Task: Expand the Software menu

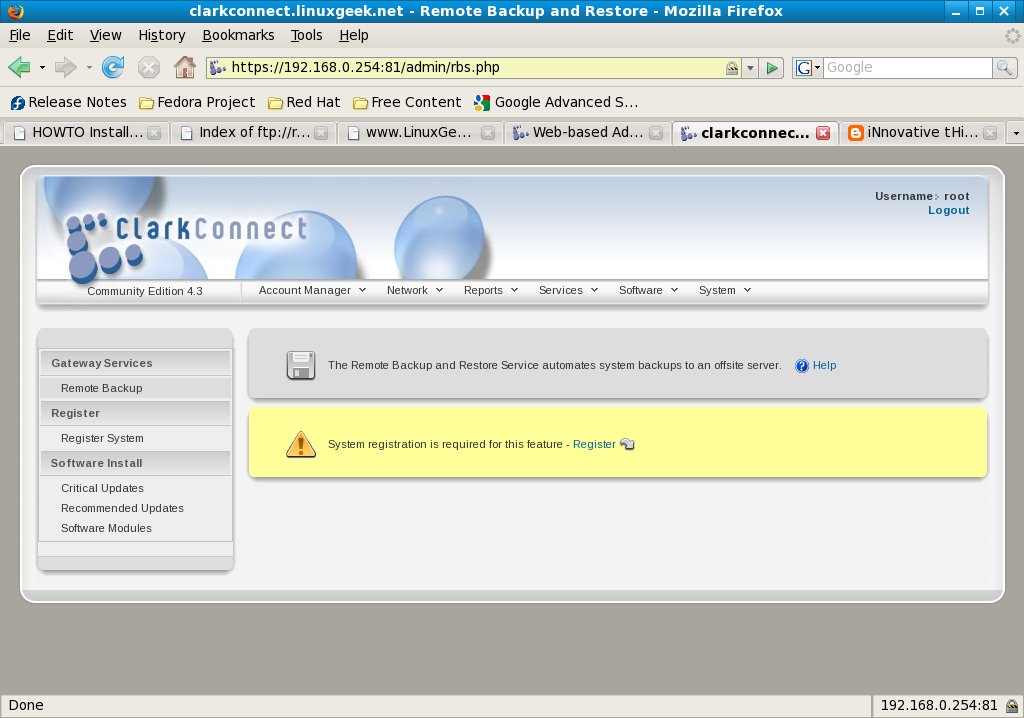Action: tap(648, 290)
